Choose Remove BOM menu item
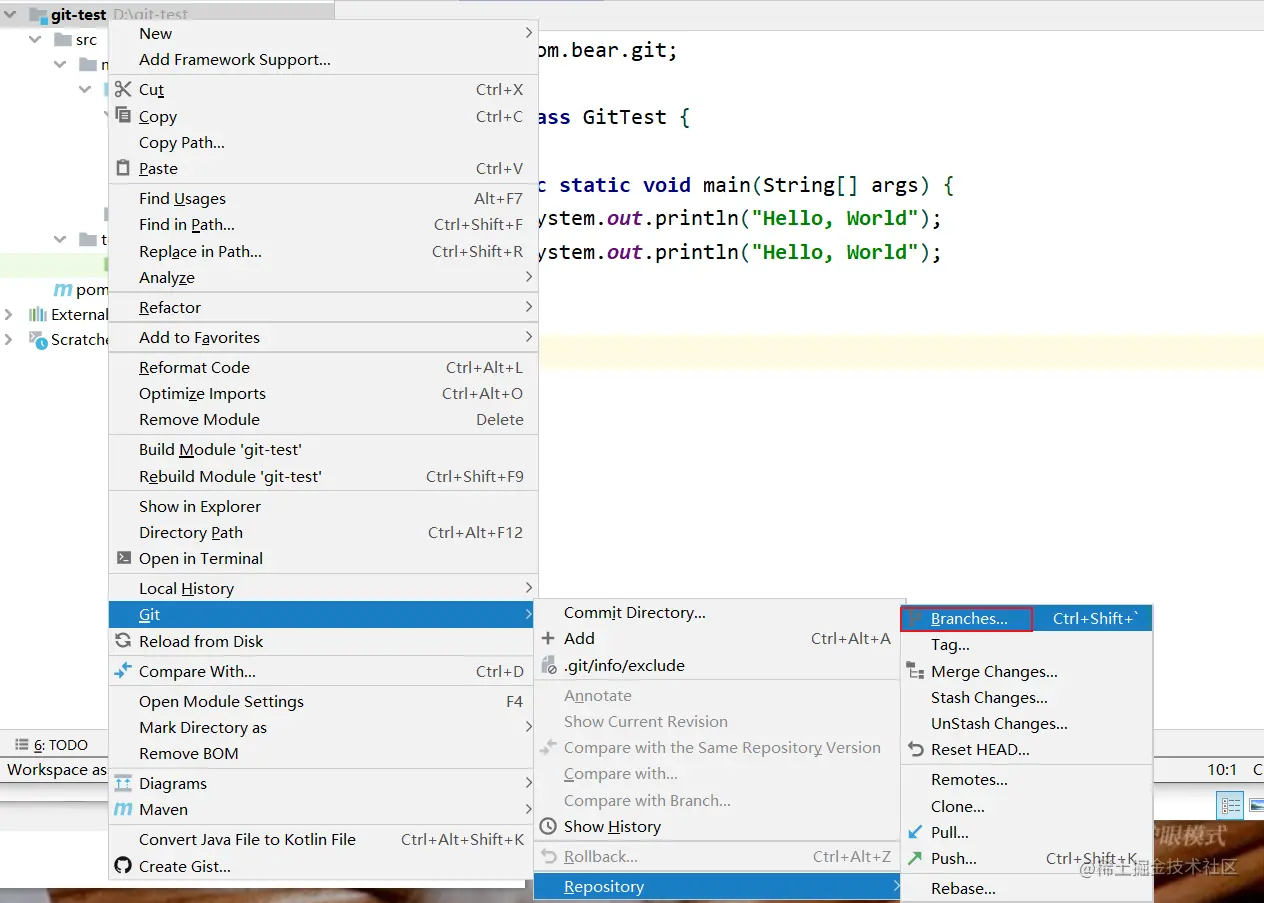The height and width of the screenshot is (903, 1264). coord(323,753)
